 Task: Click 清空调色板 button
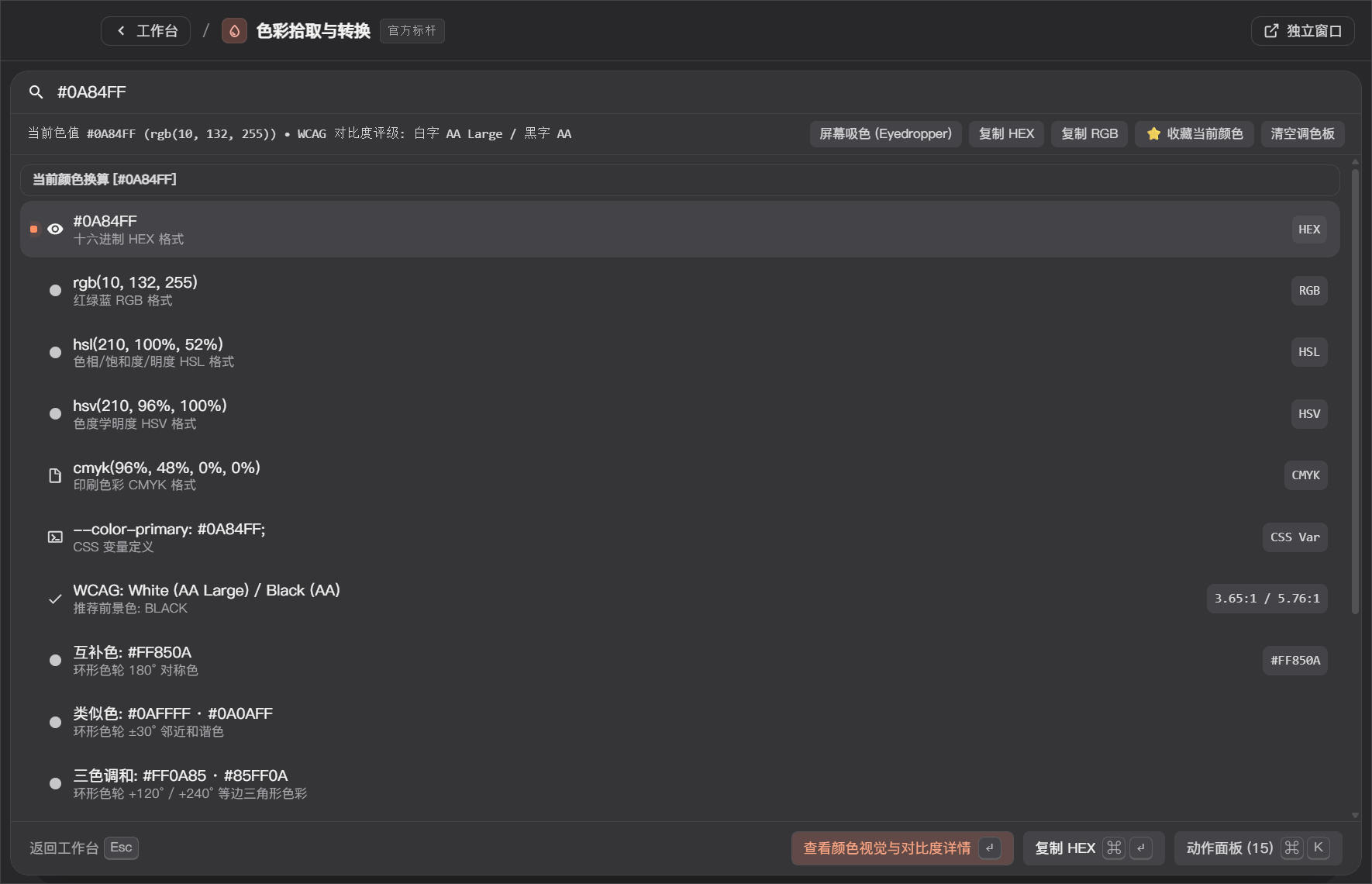click(1303, 134)
